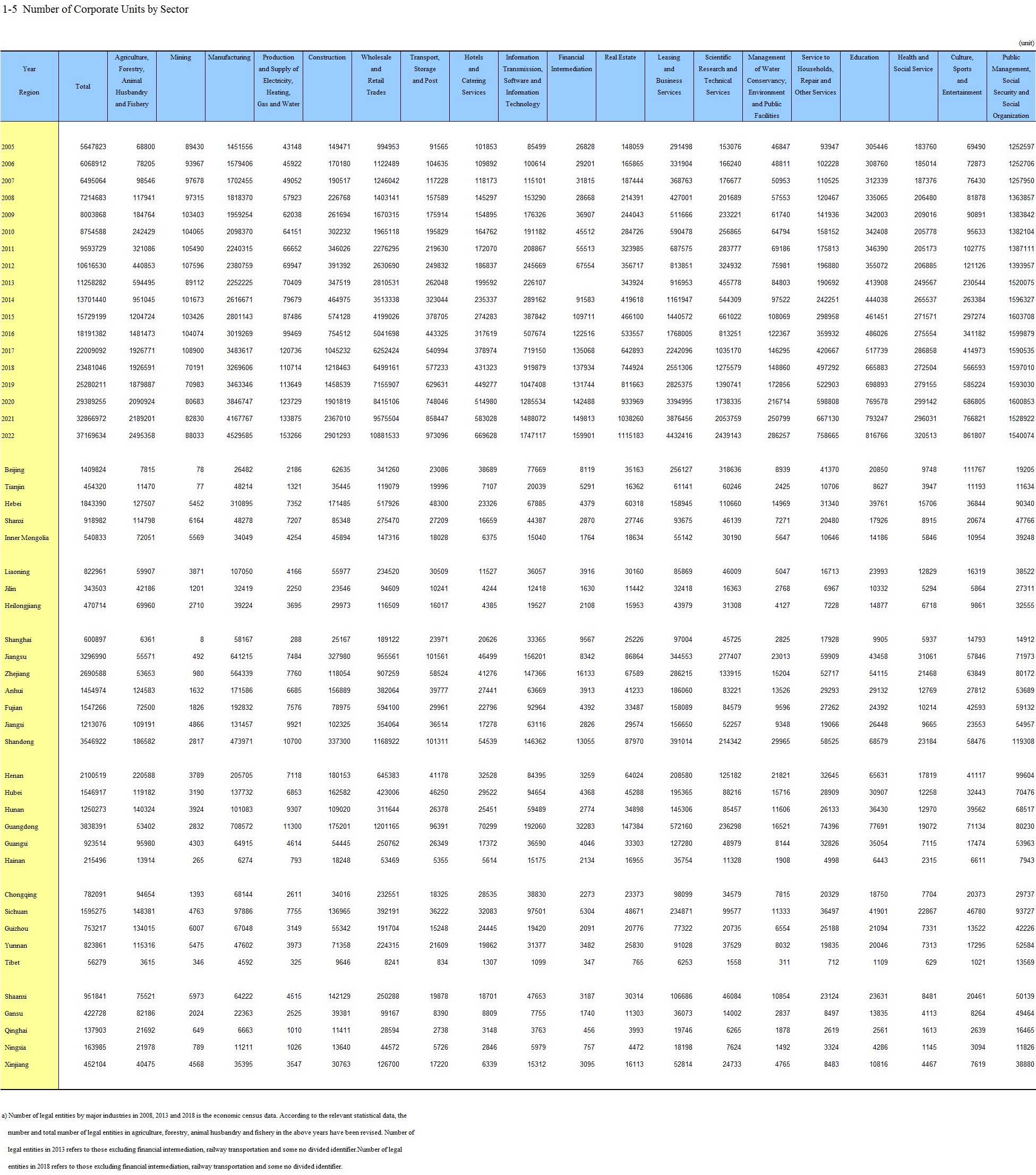Screen dimensions: 1036x1175
Task: Select Beijing total value 1409824
Action: 93,470
